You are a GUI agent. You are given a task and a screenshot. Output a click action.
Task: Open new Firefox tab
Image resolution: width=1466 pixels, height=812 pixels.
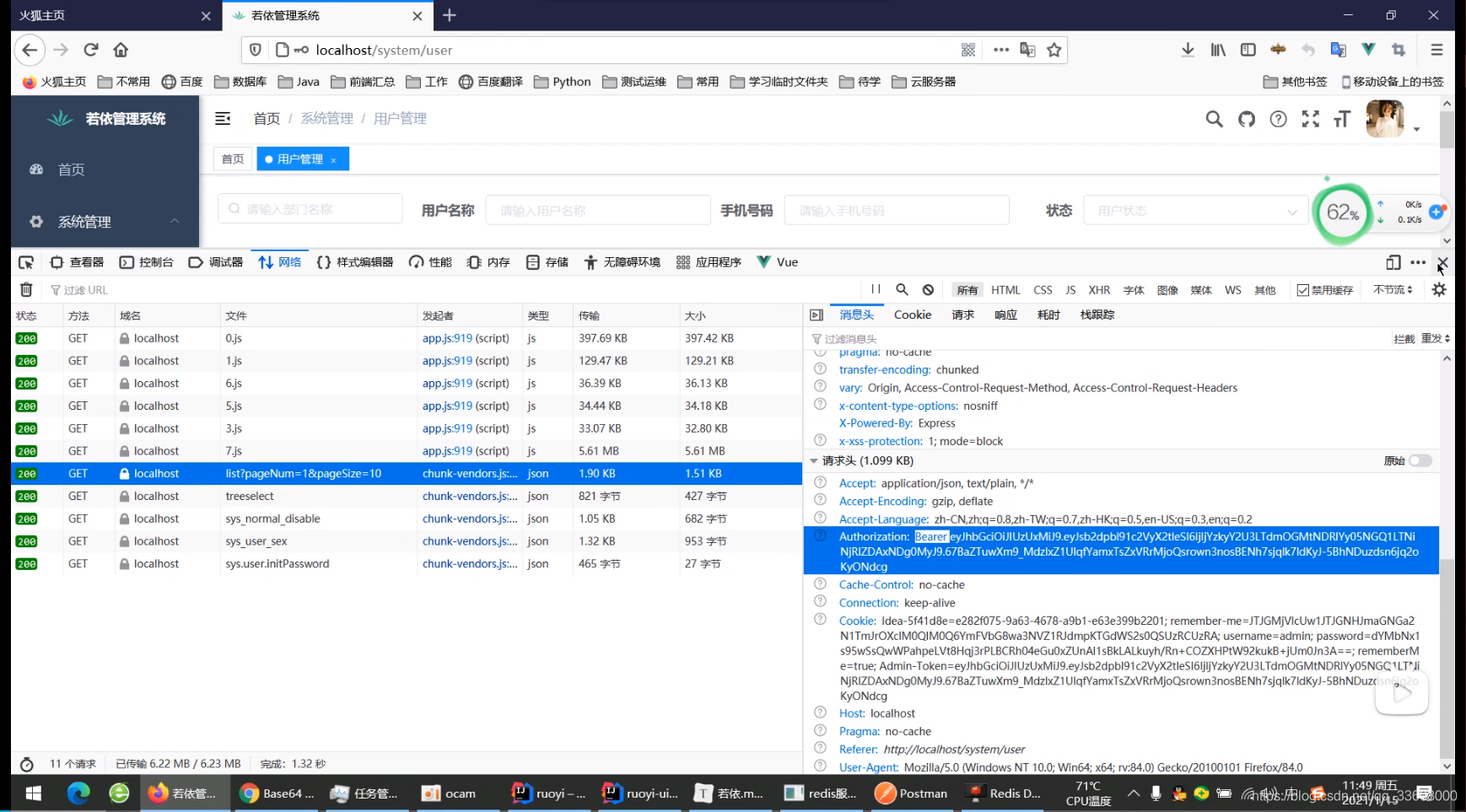click(450, 15)
